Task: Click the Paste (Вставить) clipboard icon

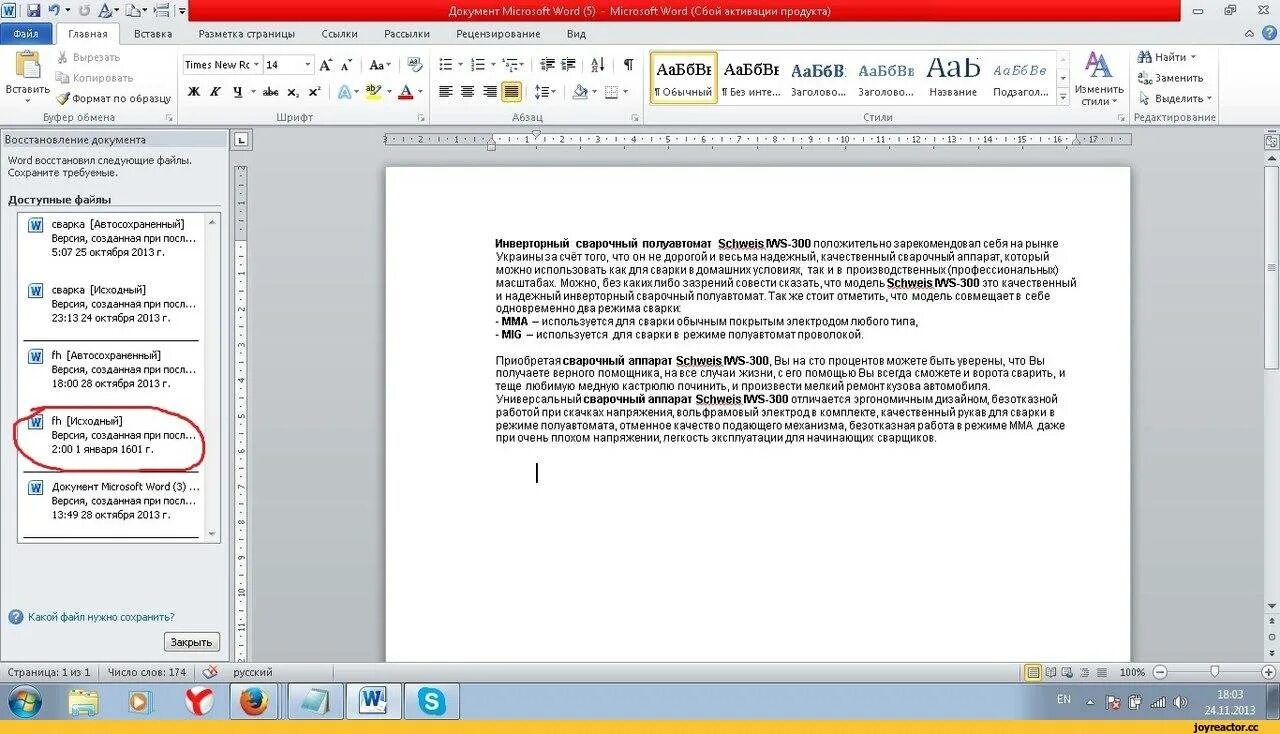Action: (27, 66)
